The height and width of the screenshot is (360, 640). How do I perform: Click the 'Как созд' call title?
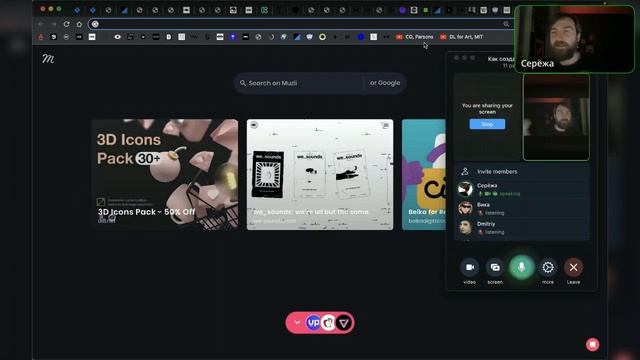(x=501, y=59)
